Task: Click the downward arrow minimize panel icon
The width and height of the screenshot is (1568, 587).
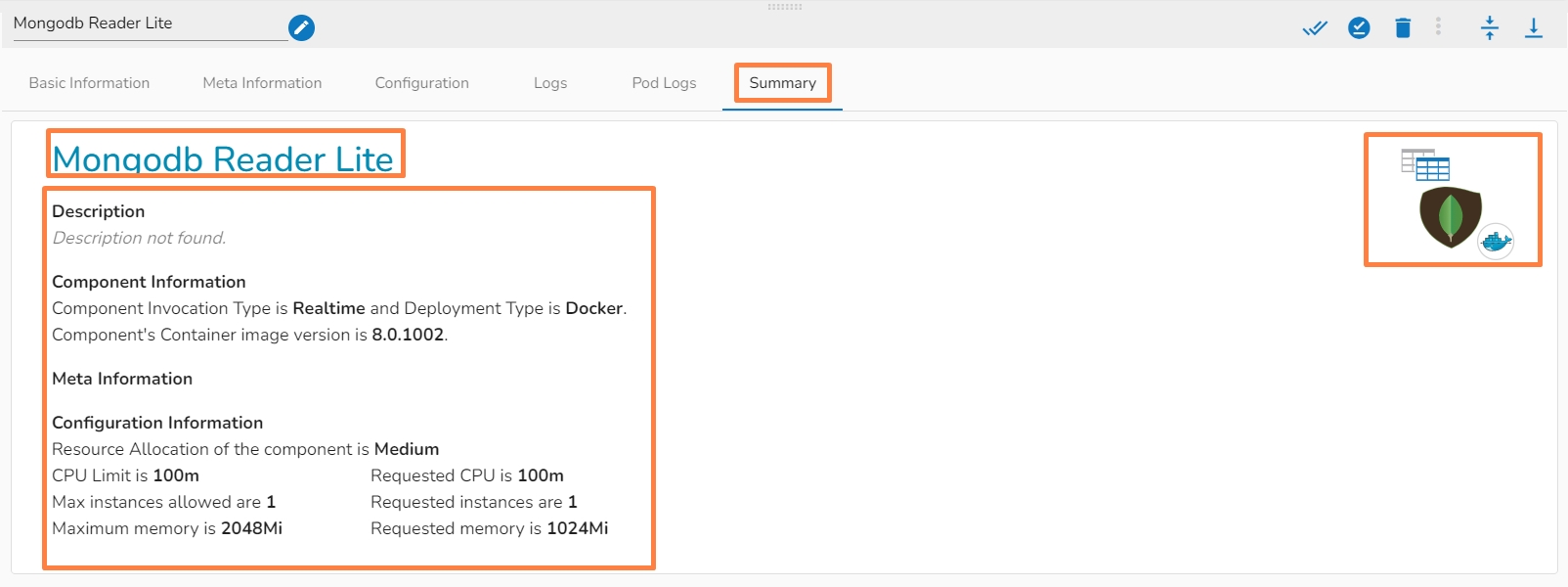Action: pos(1534,28)
